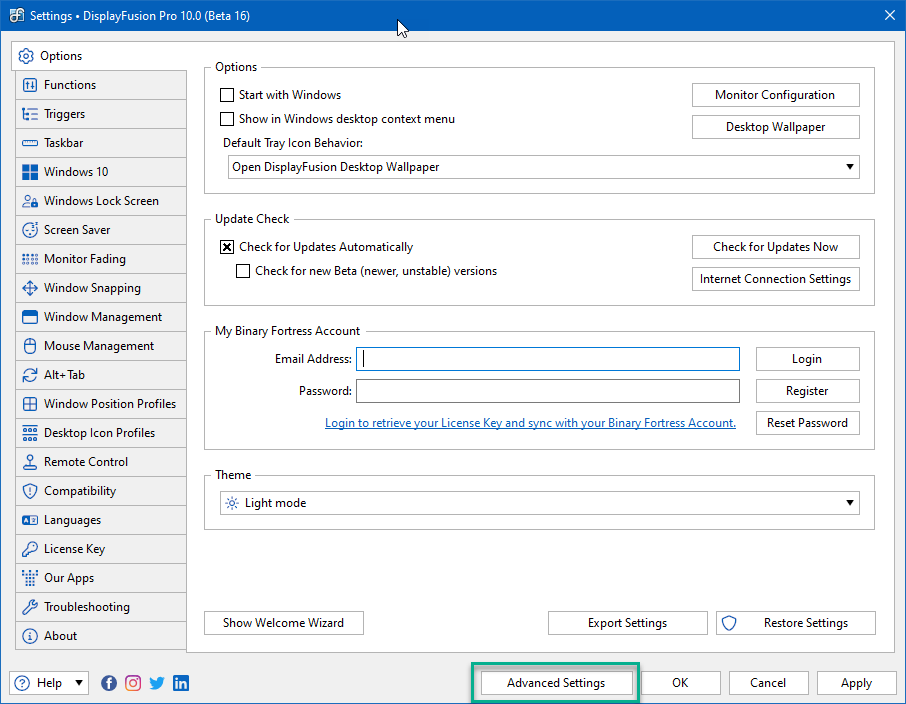Click Show Welcome Wizard button
The width and height of the screenshot is (906, 704).
click(284, 623)
